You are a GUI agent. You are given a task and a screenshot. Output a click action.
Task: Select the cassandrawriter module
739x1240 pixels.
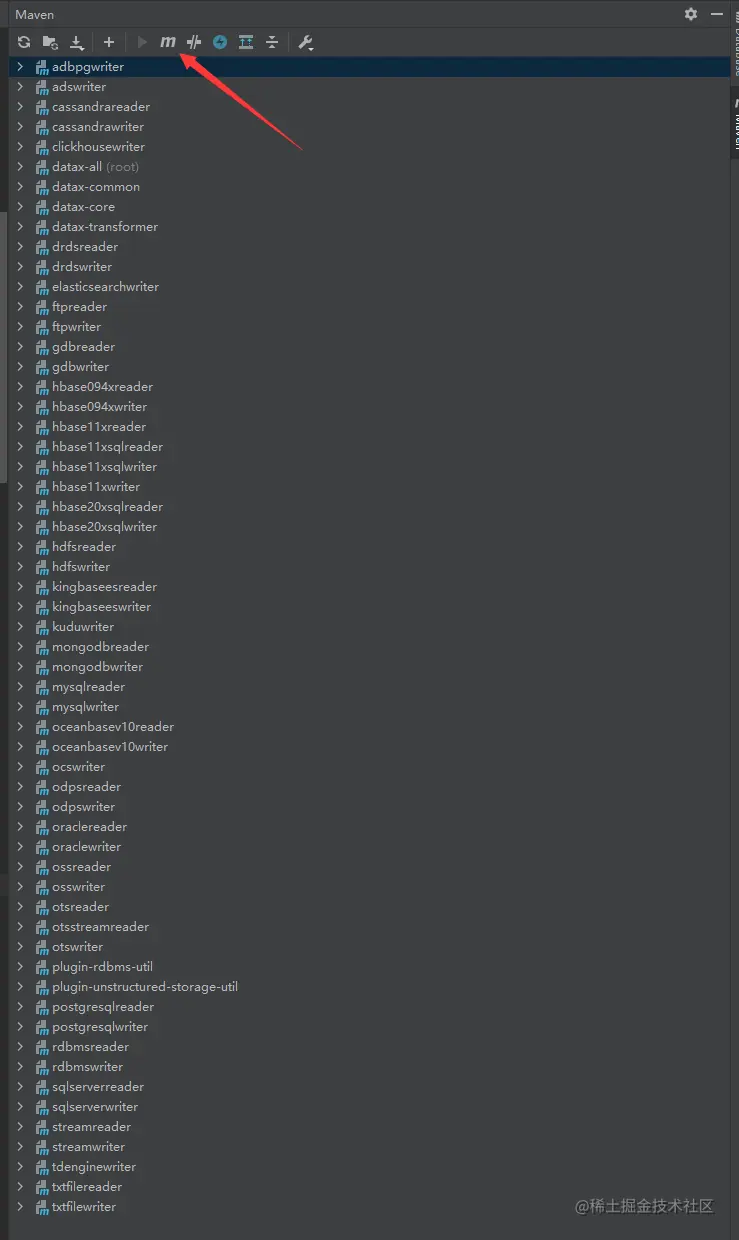[x=98, y=127]
